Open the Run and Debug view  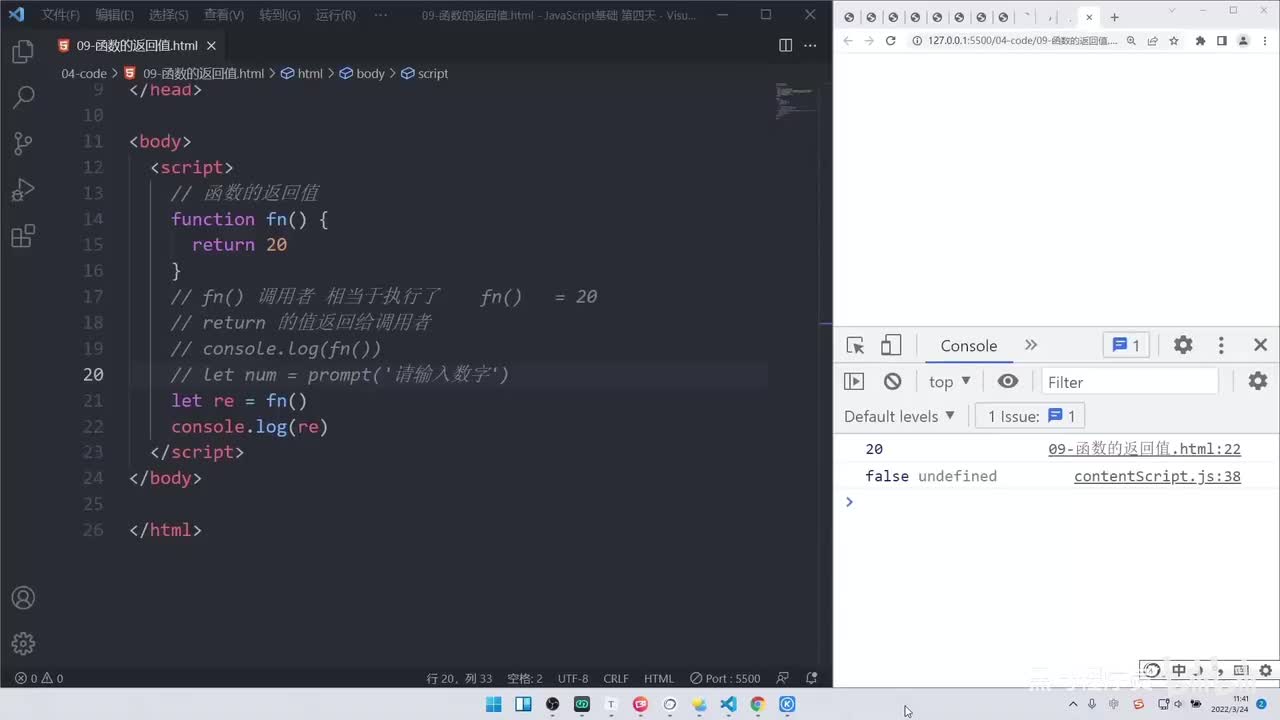(x=23, y=190)
